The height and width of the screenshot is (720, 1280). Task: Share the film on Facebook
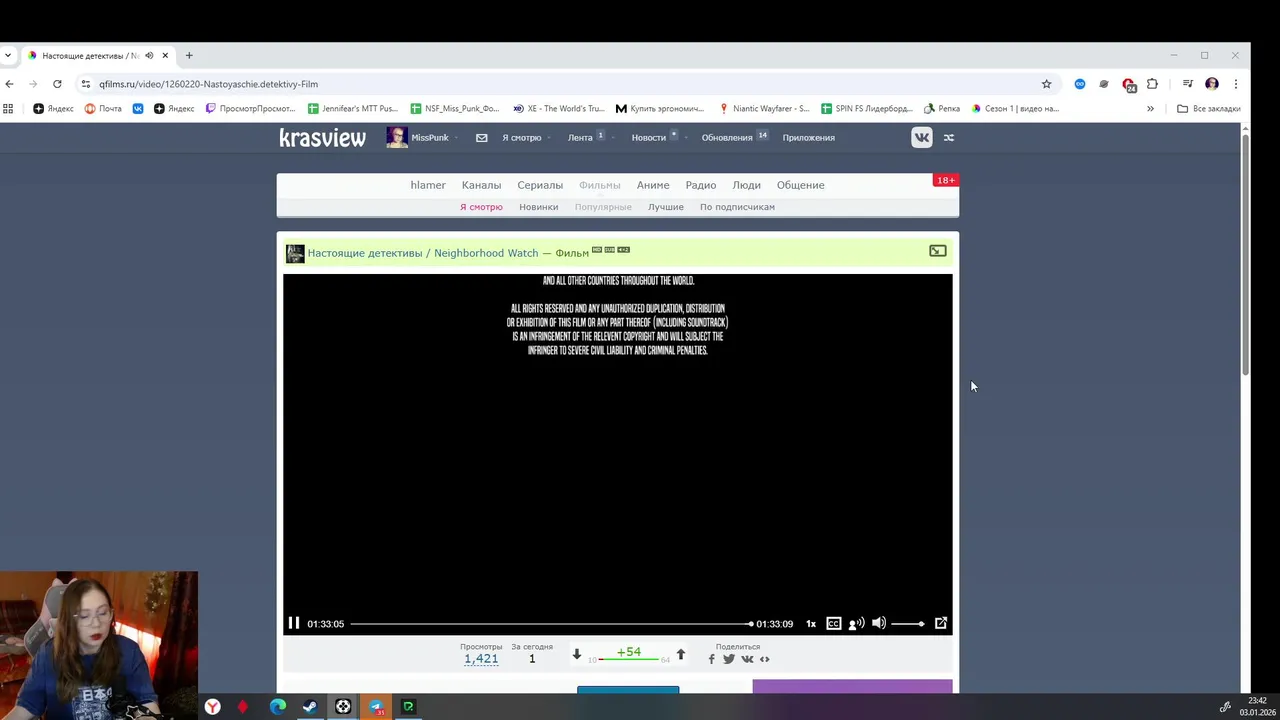tap(712, 659)
